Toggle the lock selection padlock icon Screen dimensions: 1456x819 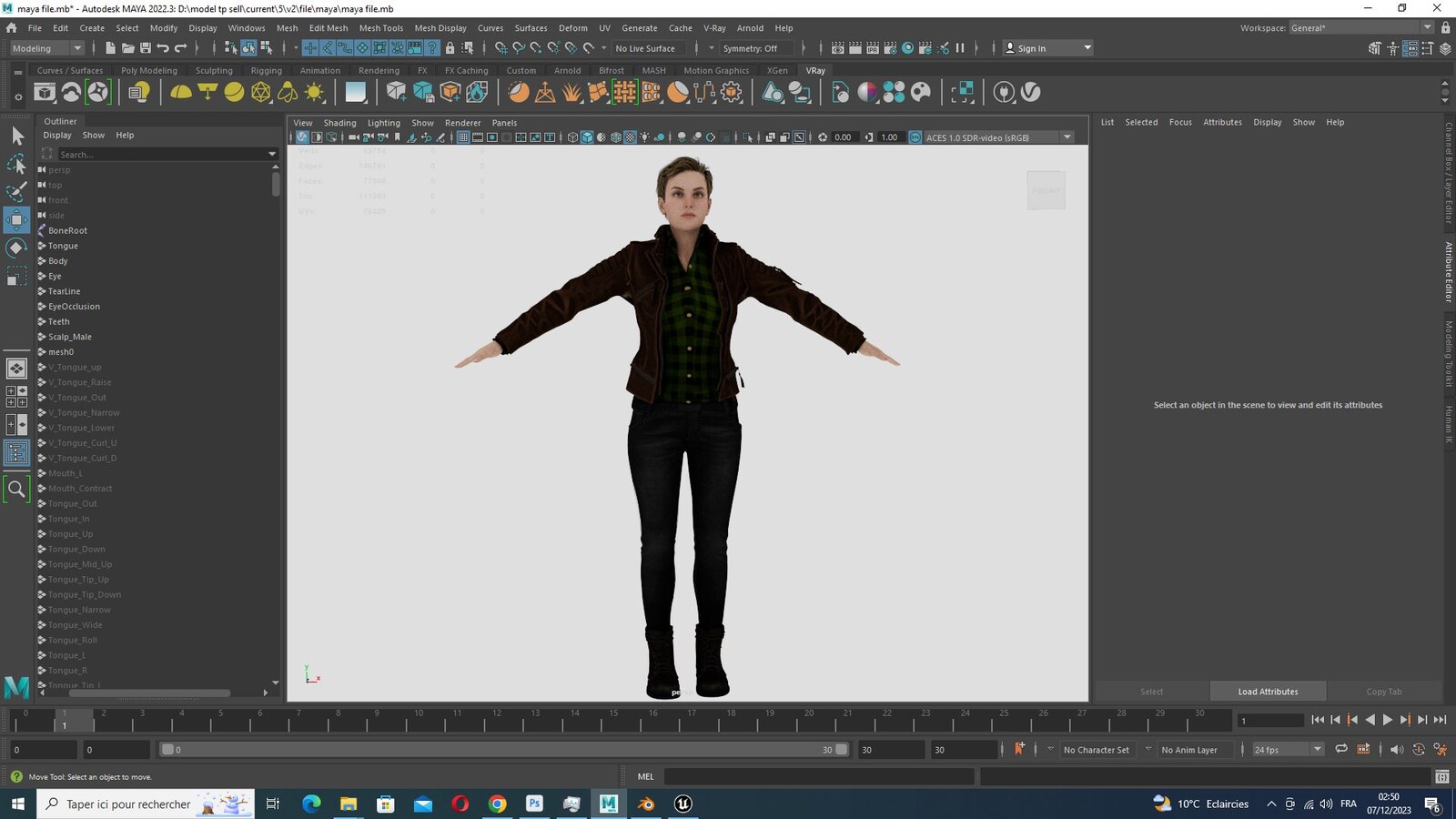[450, 48]
